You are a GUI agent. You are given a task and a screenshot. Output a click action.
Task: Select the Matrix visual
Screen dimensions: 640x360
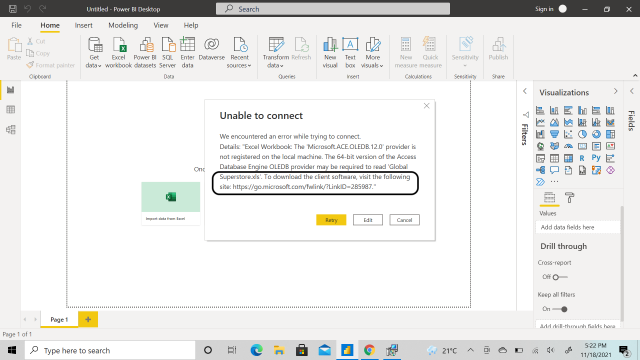568,158
